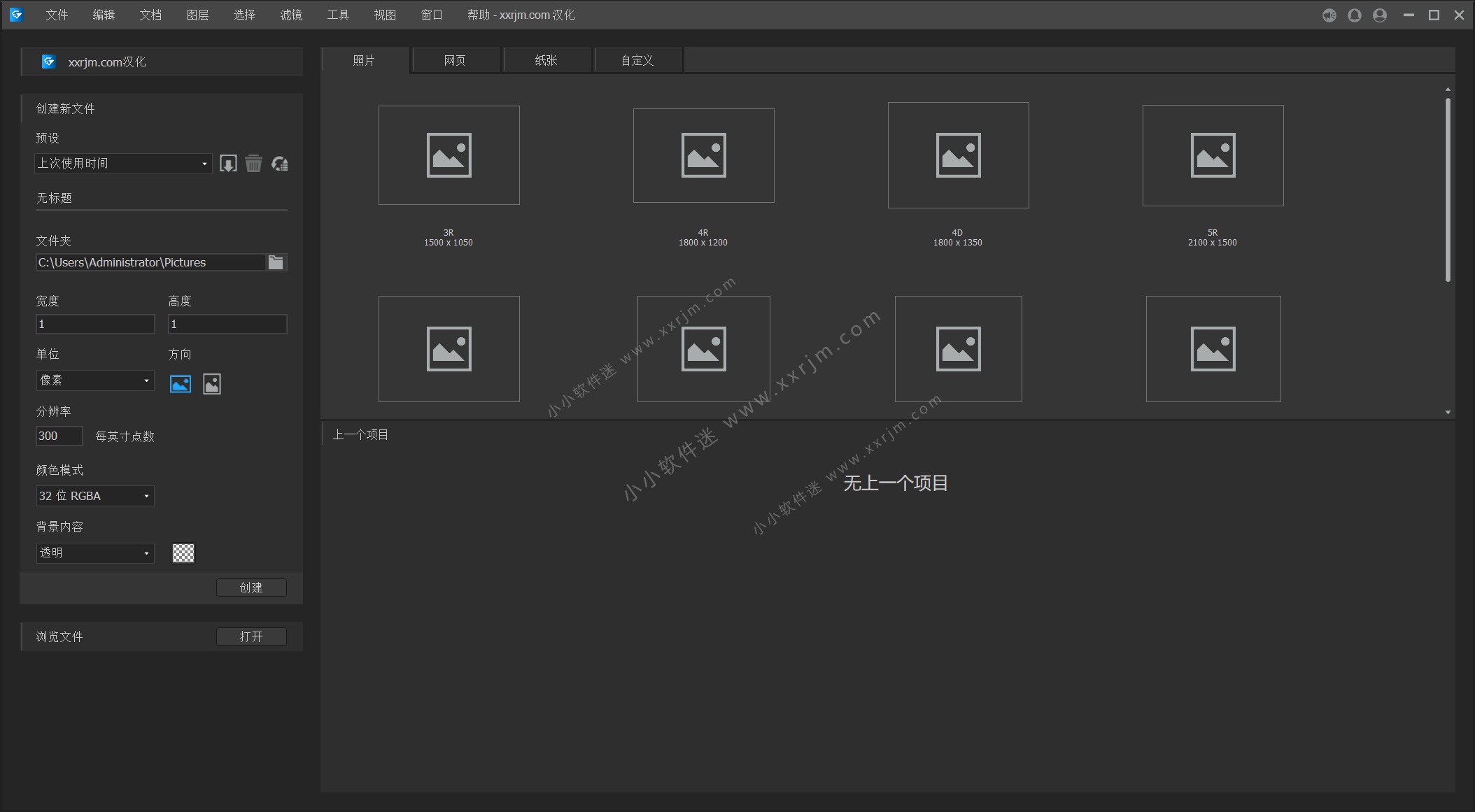Viewport: 1475px width, 812px height.
Task: Expand the 颜色模式 dropdown showing 32 位 RGBA
Action: click(x=94, y=496)
